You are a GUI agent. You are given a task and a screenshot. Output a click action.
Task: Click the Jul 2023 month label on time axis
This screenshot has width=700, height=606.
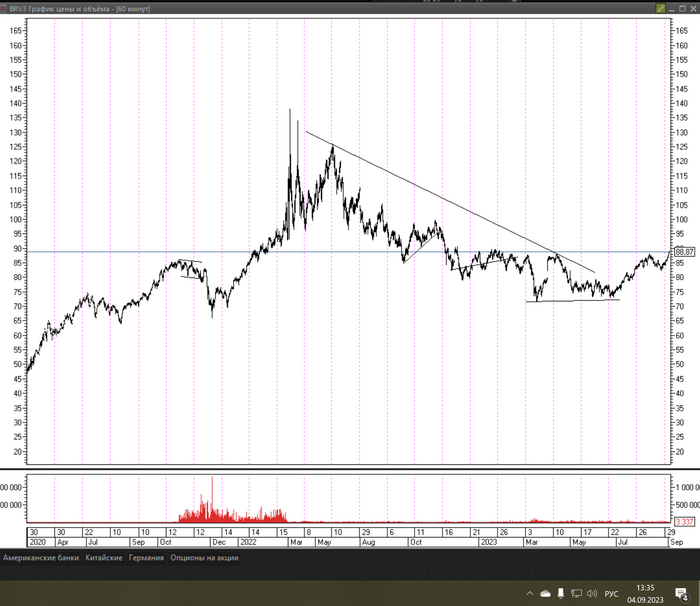coord(622,542)
